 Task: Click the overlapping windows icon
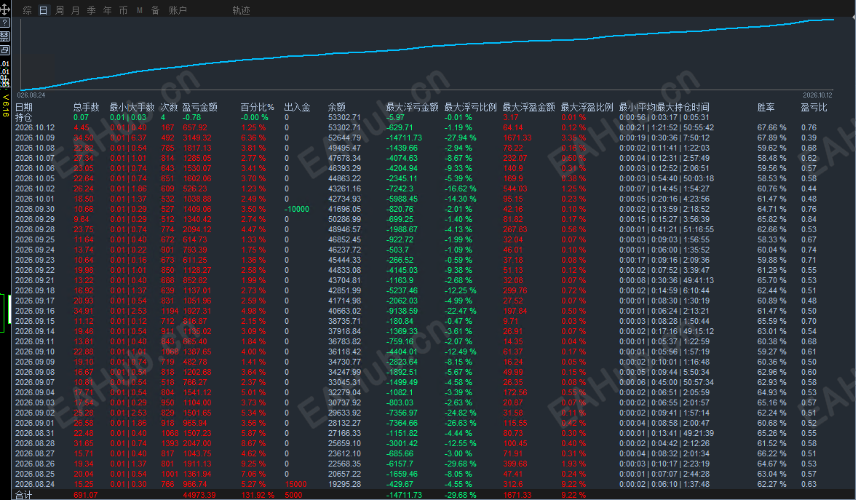click(5, 50)
